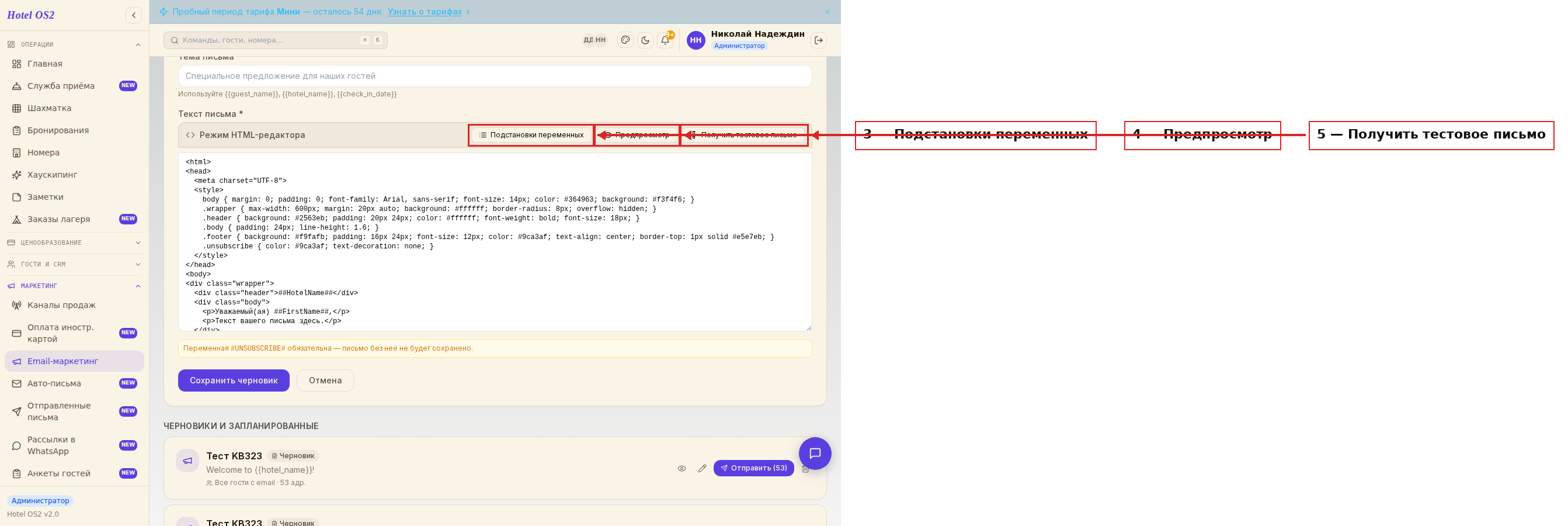The height and width of the screenshot is (526, 1568).
Task: Edit the first Тест КВ323 draft via pencil icon
Action: click(x=702, y=468)
